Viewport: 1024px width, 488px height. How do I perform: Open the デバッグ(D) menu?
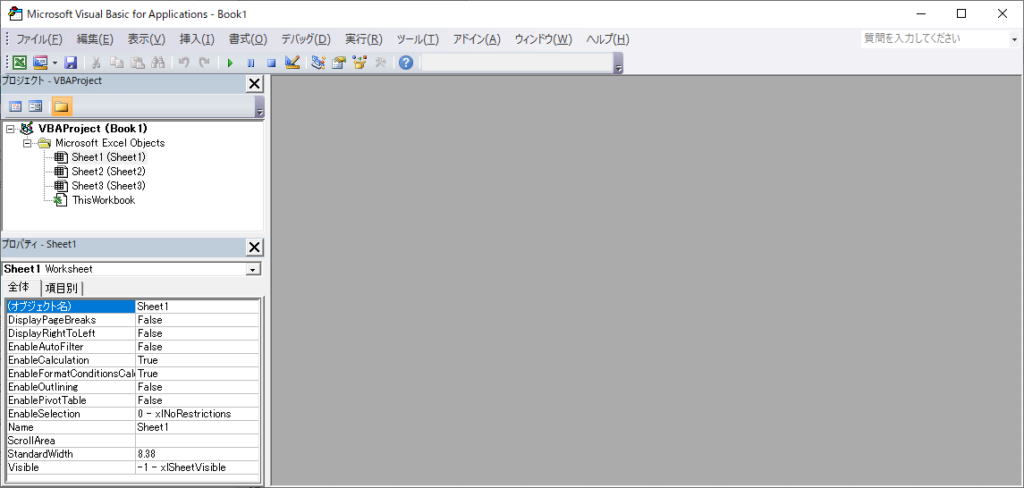pos(305,39)
